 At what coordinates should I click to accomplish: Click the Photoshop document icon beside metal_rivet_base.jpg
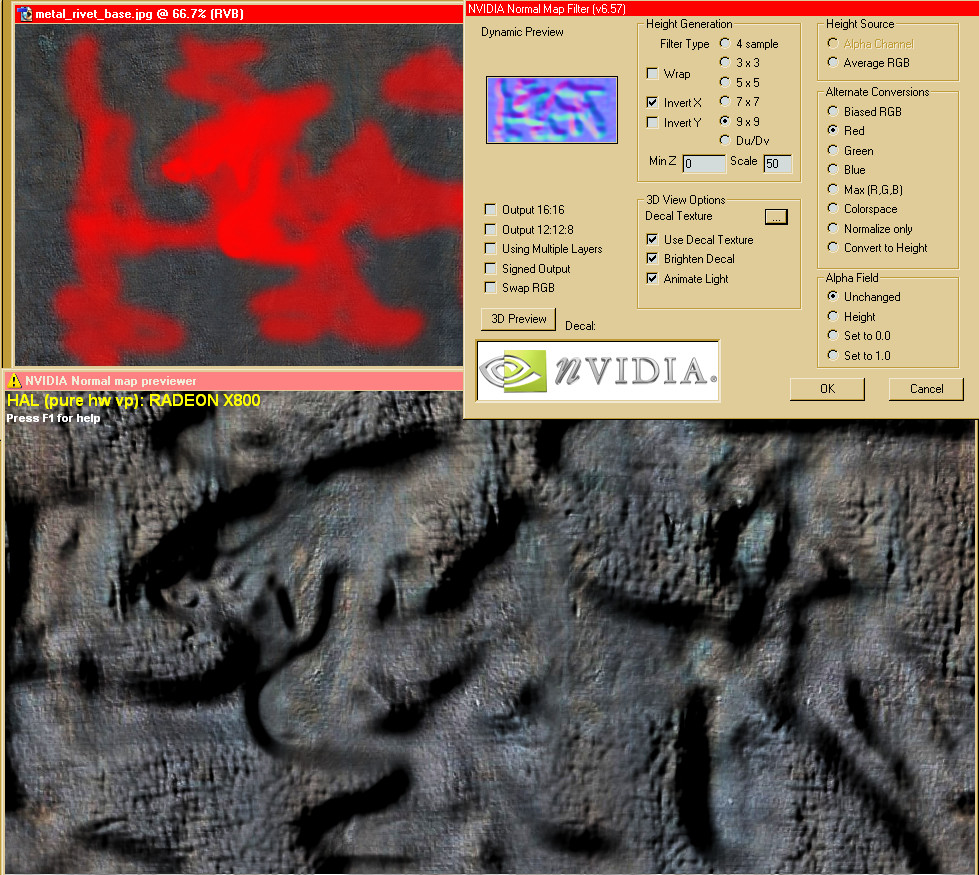(24, 14)
